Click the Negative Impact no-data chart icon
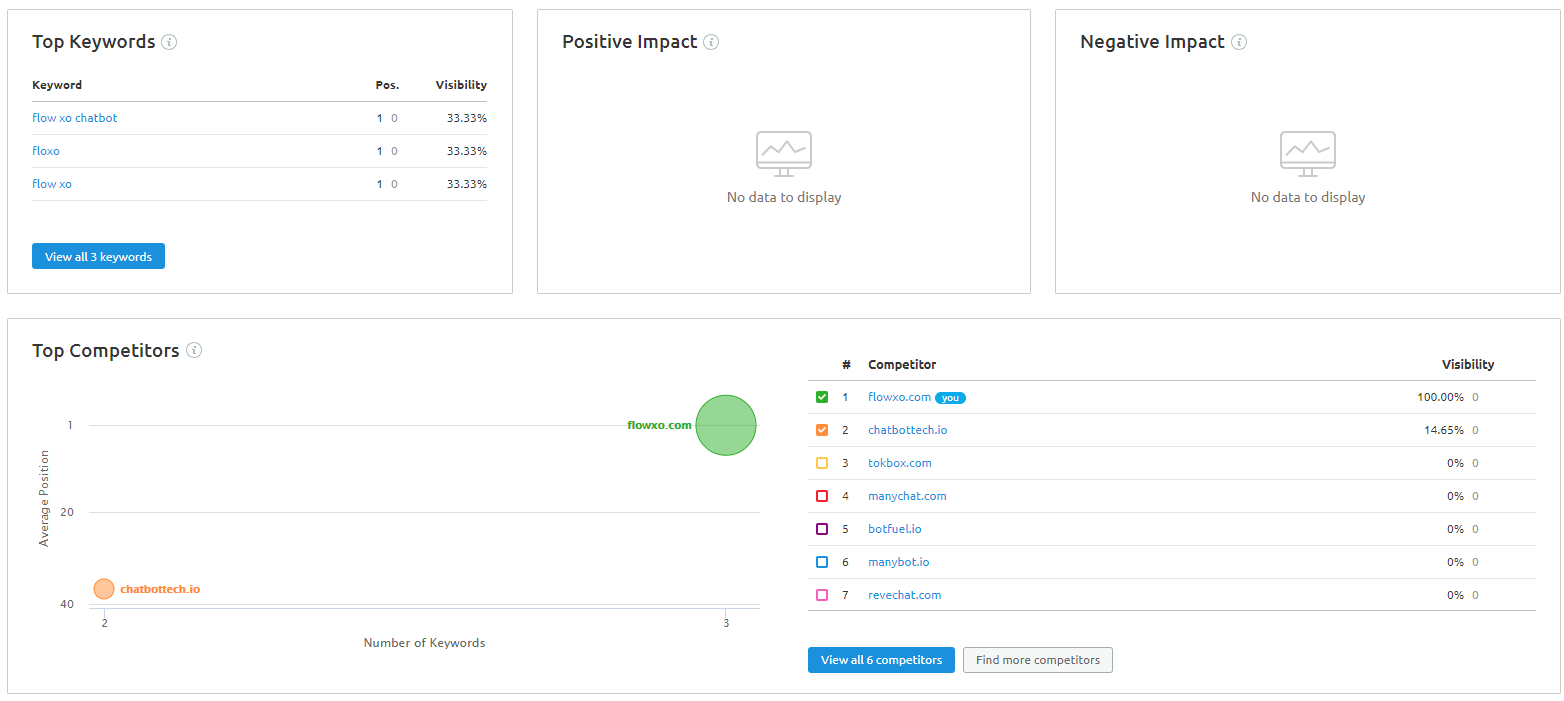 (x=1308, y=154)
